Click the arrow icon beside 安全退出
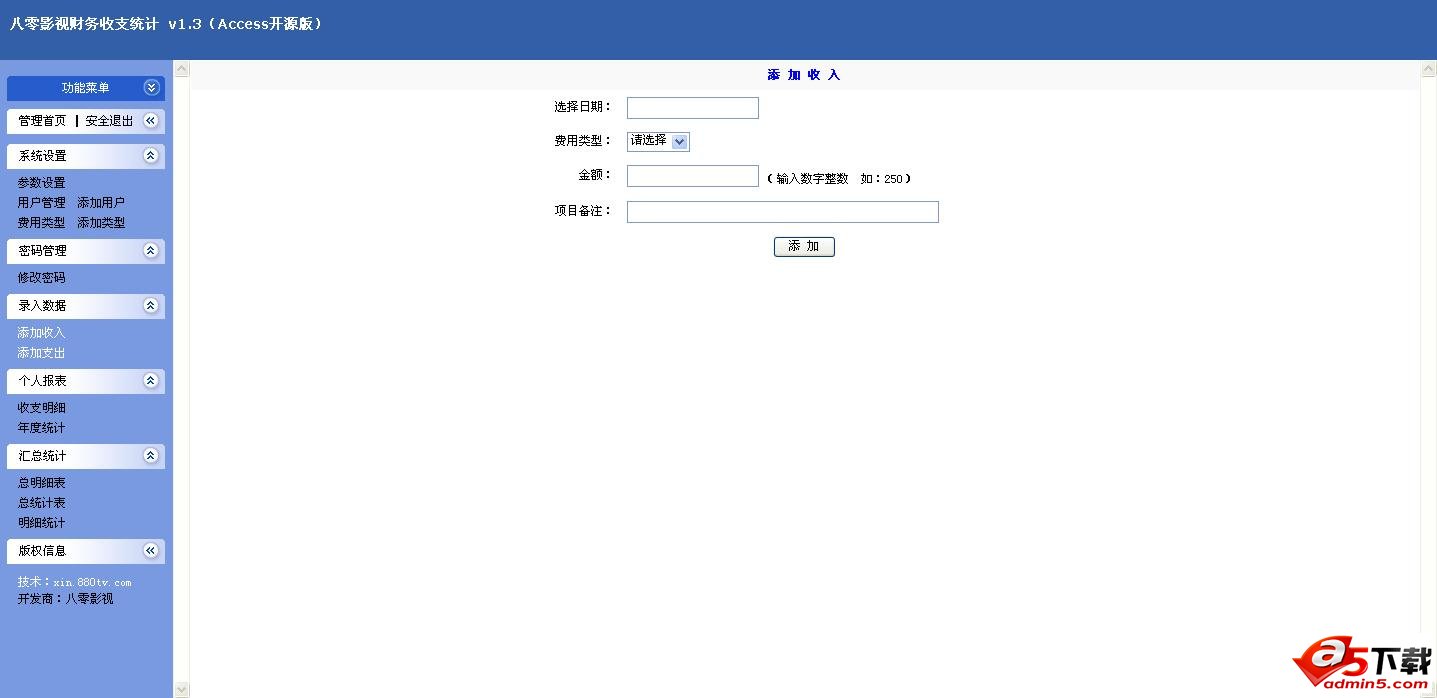The height and width of the screenshot is (698, 1437). (x=151, y=121)
